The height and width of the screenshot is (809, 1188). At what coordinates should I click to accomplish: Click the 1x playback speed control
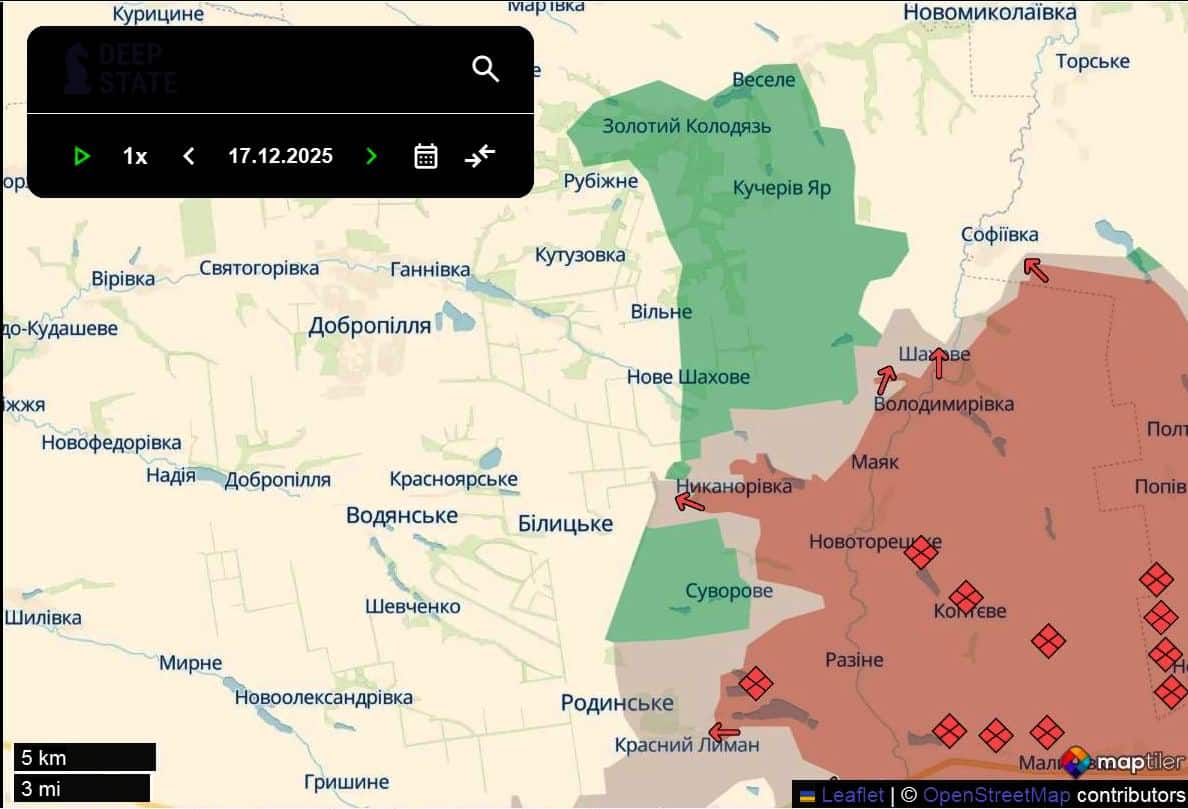pyautogui.click(x=134, y=155)
